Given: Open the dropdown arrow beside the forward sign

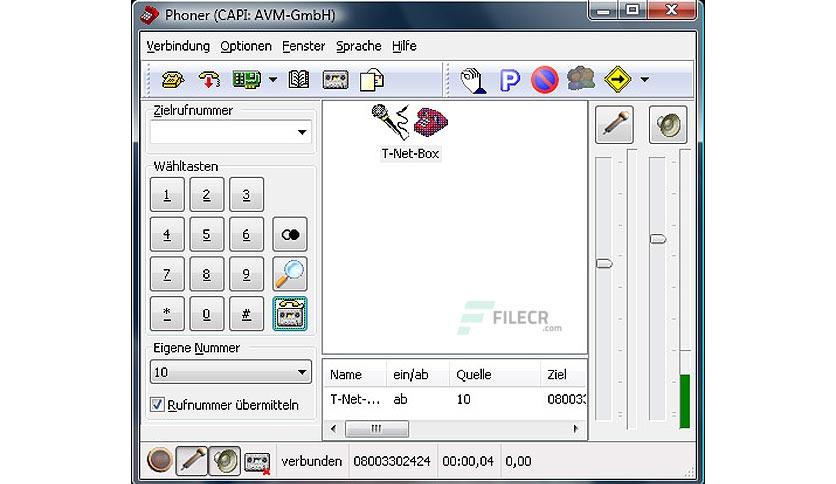Looking at the screenshot, I should click(645, 80).
